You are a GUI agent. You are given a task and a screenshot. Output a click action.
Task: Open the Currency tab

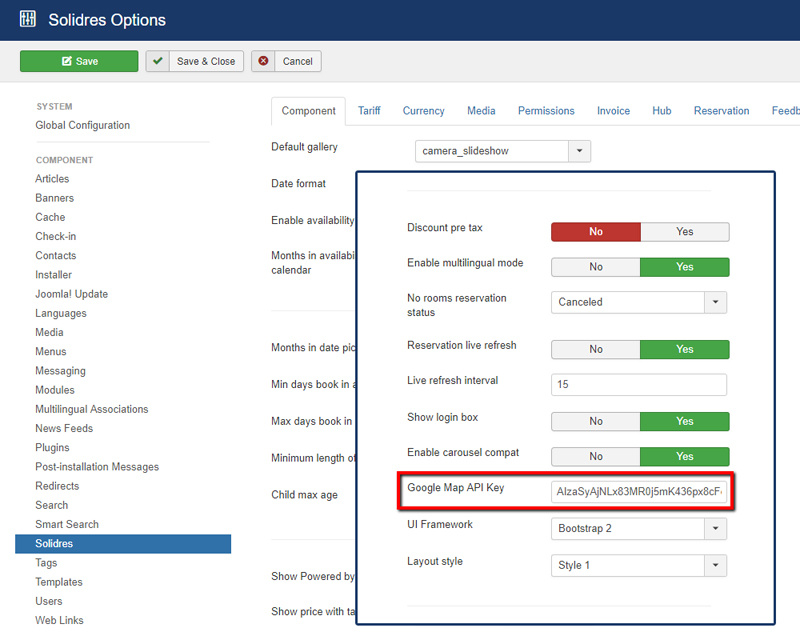[423, 111]
